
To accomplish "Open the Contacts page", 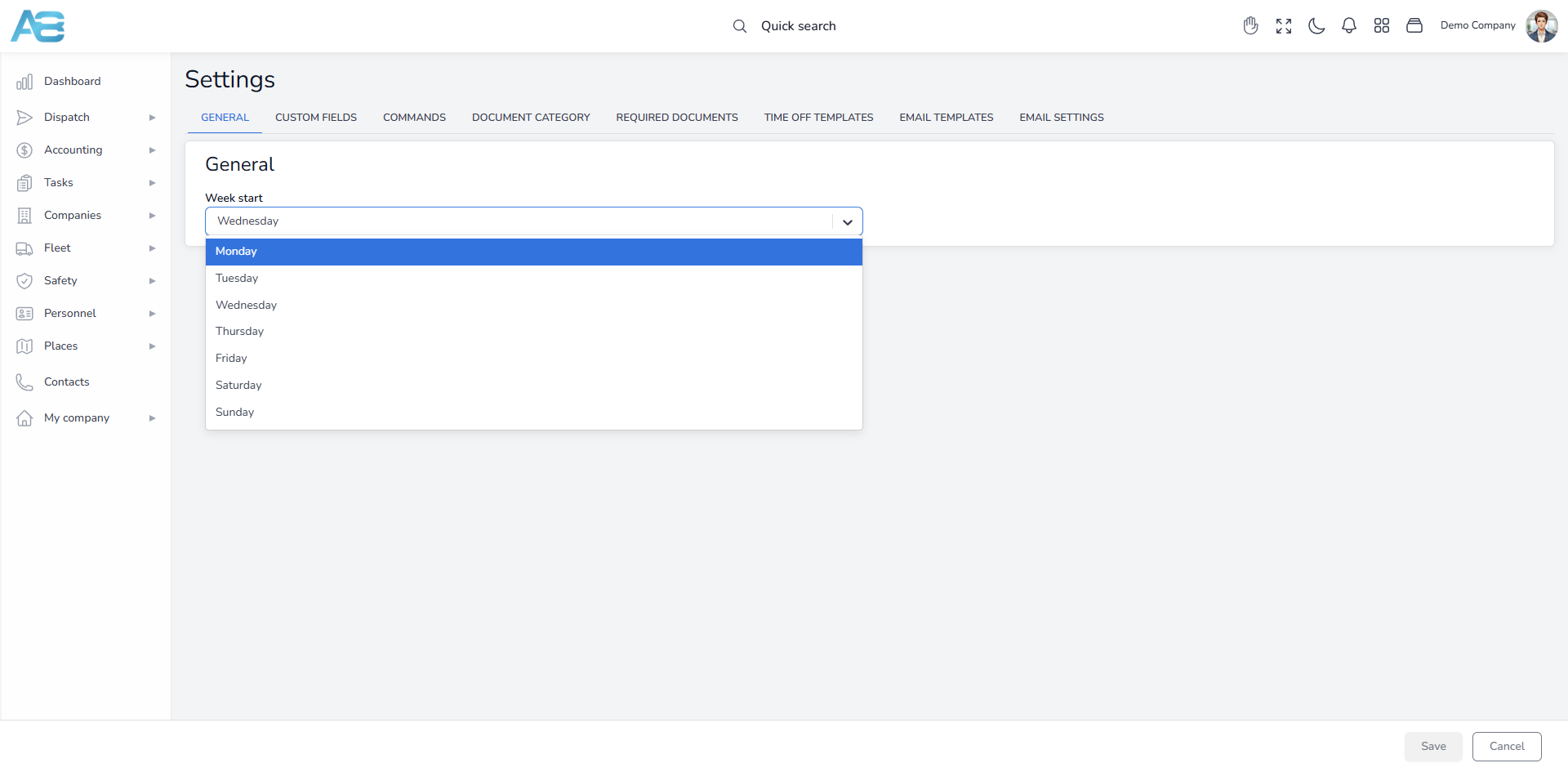I will 66,382.
